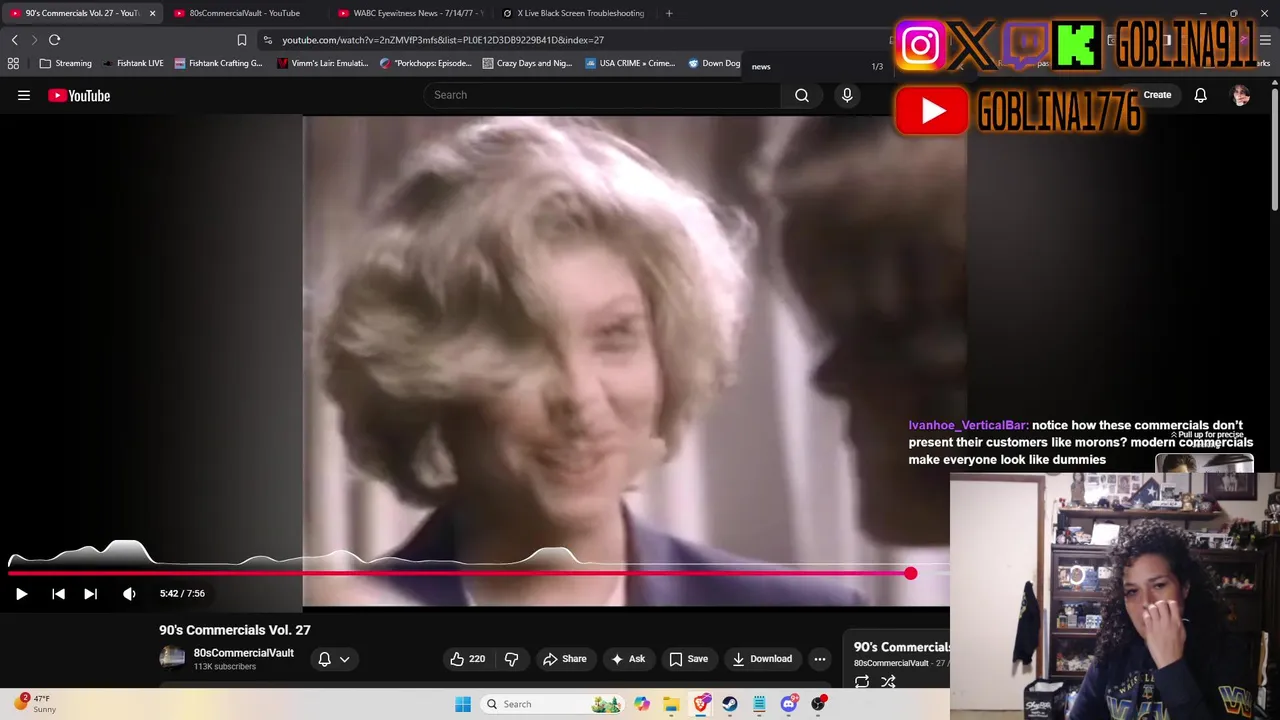Open weather widget showing 47°F Sunny

click(x=34, y=704)
